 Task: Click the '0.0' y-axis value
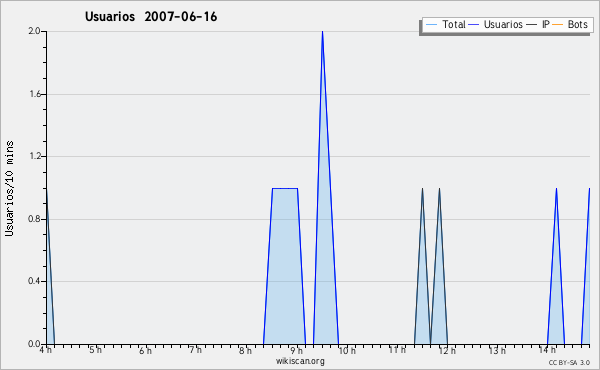click(34, 344)
